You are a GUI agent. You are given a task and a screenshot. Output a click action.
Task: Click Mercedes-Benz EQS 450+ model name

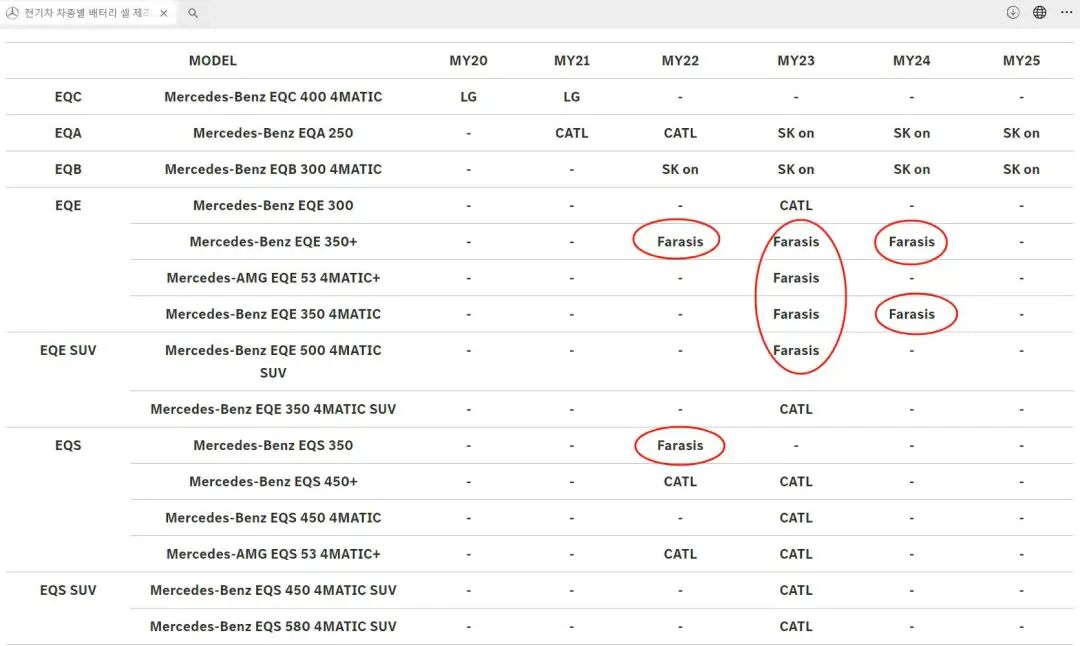pyautogui.click(x=273, y=481)
